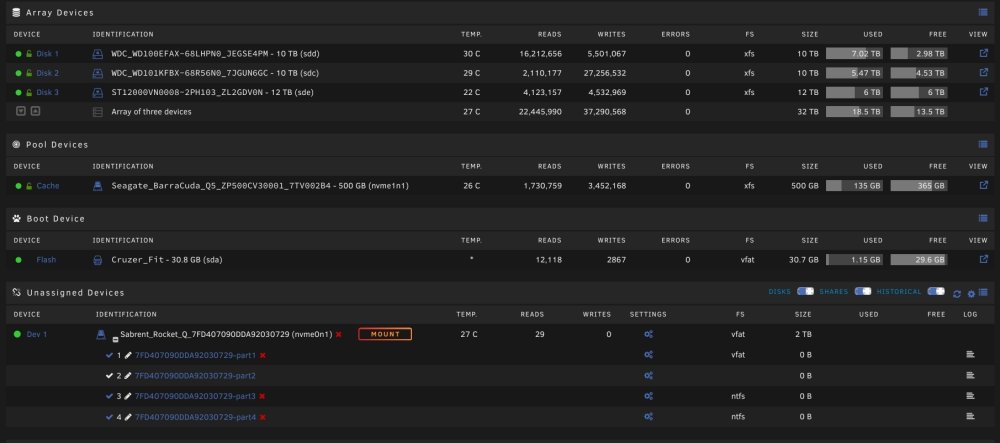1000x443 pixels.
Task: Collapse the Sabrent Rocket partition list
Action: click(115, 340)
